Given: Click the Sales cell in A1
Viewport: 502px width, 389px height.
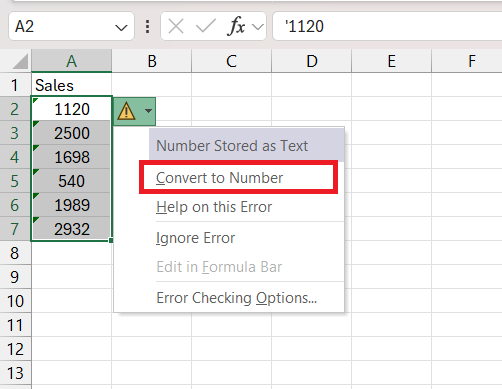Looking at the screenshot, I should [72, 85].
